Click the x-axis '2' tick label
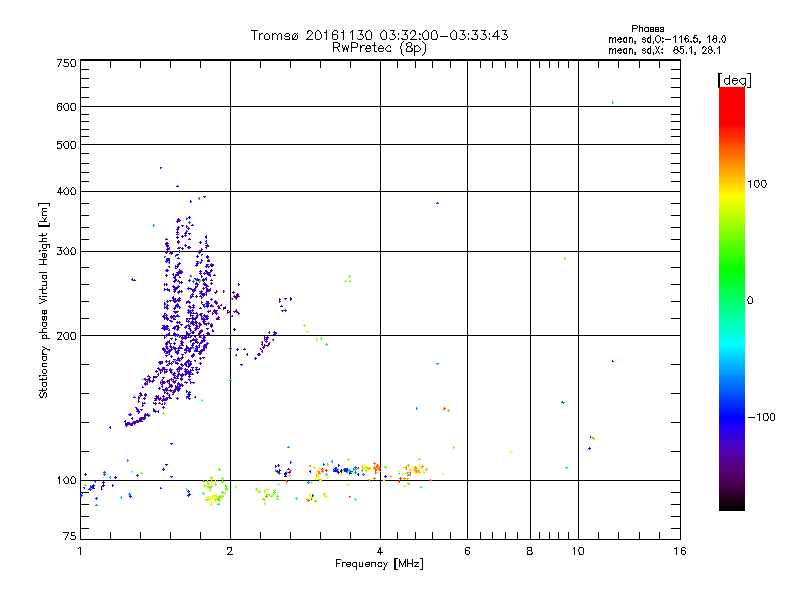The image size is (800, 600). [x=230, y=551]
